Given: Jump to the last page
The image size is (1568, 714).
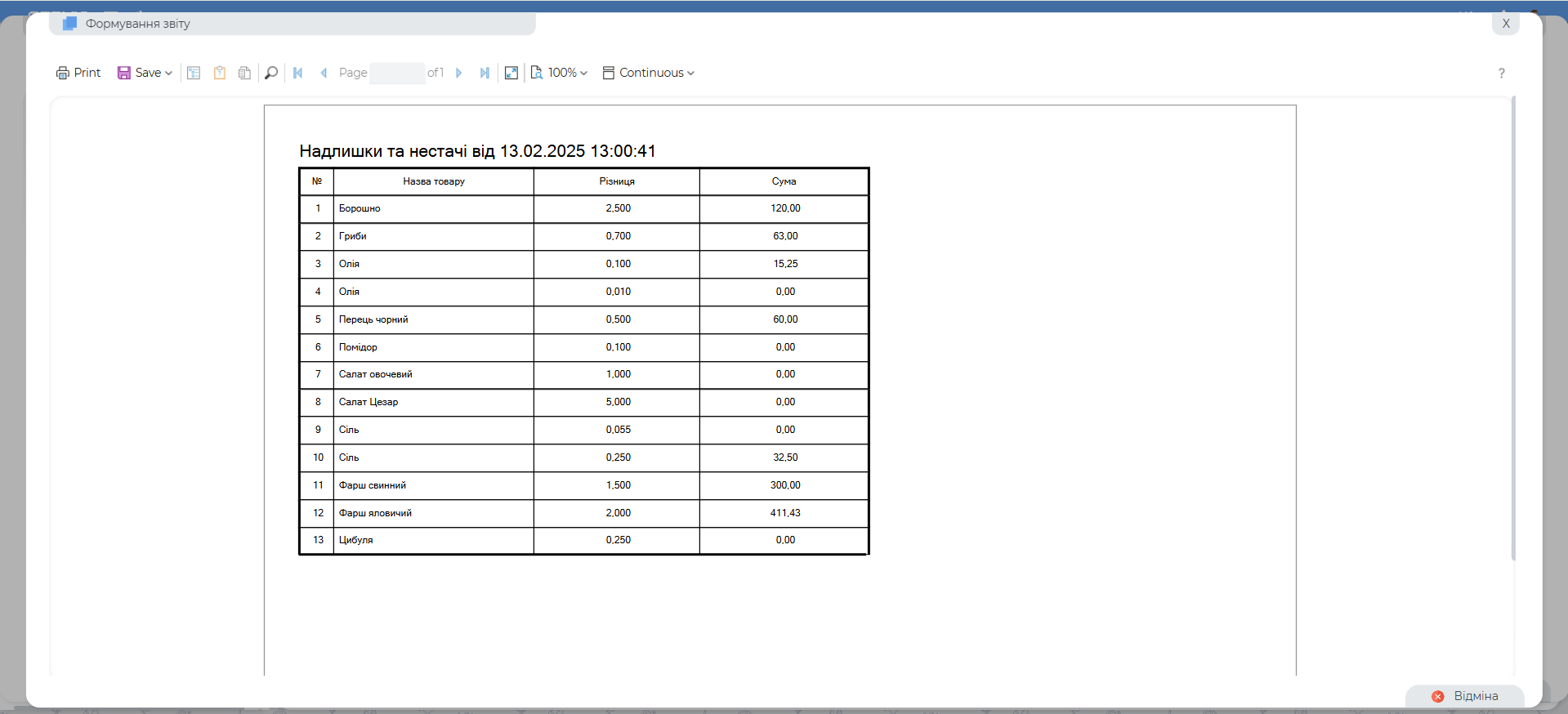Looking at the screenshot, I should (x=485, y=73).
